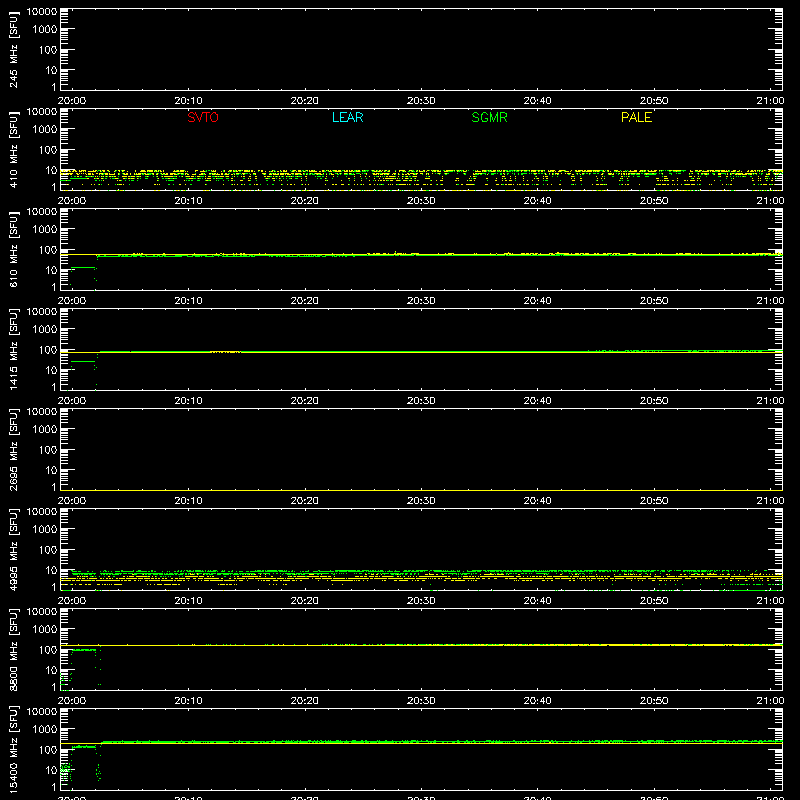Click the 1000 tick label on 410 MHz axis
The height and width of the screenshot is (800, 800).
[x=45, y=130]
